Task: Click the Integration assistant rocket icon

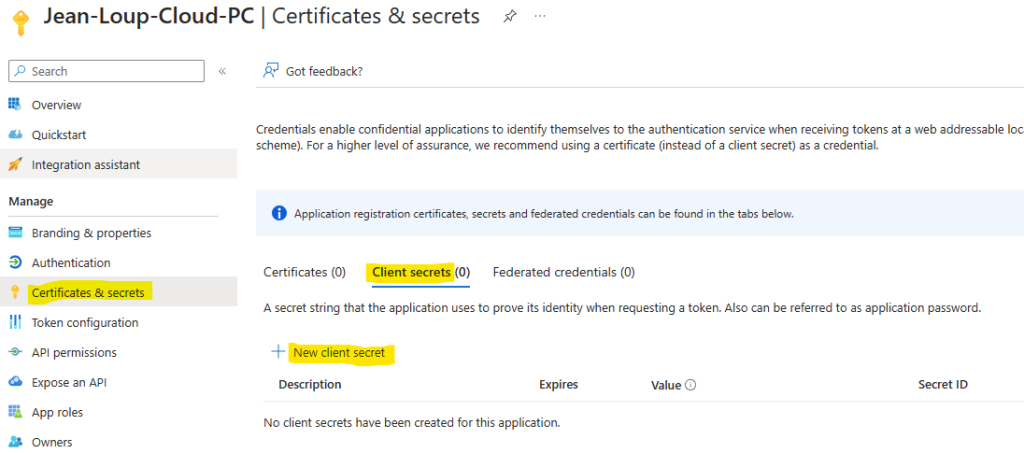Action: coord(15,165)
